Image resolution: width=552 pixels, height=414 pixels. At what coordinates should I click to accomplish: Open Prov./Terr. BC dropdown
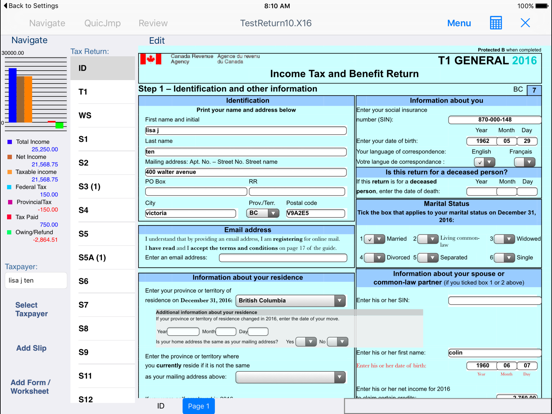[263, 213]
